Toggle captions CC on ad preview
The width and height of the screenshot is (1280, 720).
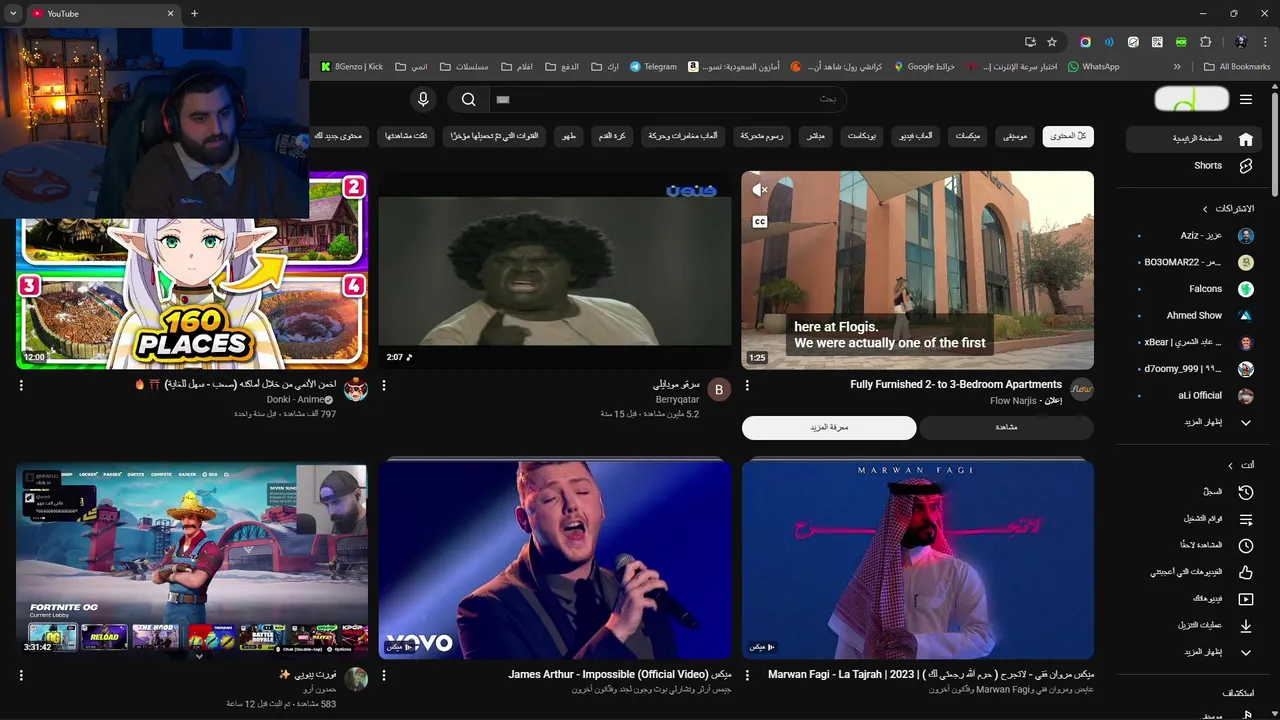(760, 222)
